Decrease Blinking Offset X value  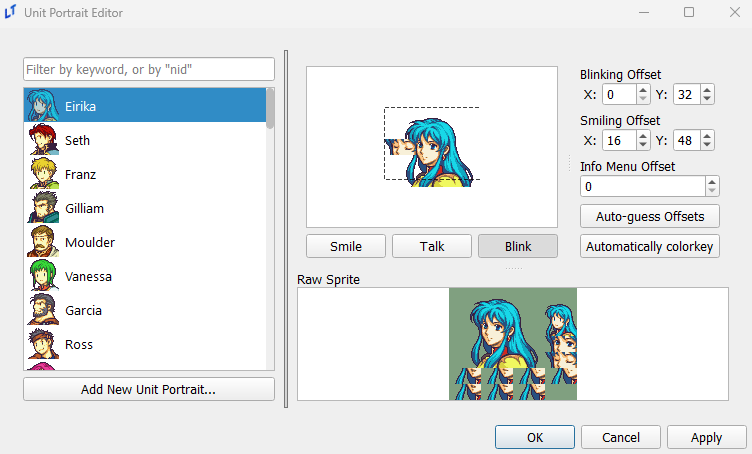[x=643, y=99]
